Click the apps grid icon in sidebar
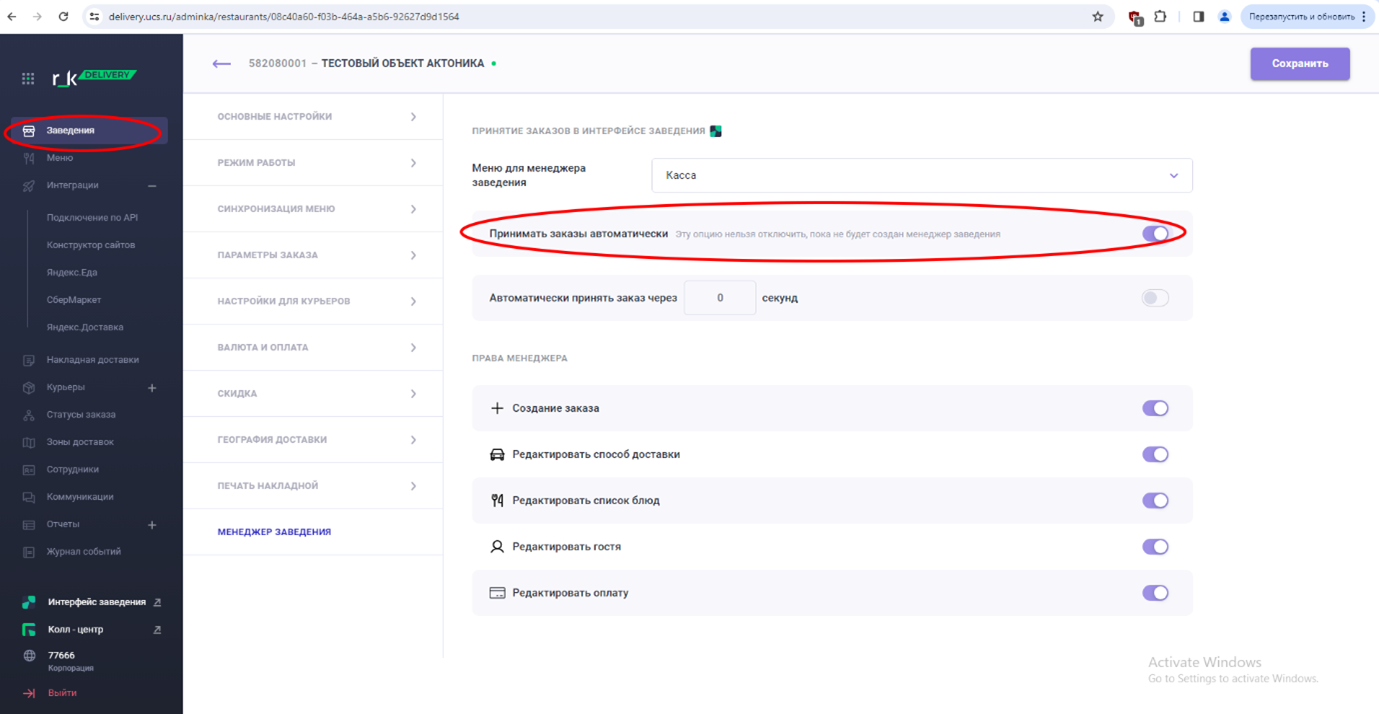 point(28,78)
